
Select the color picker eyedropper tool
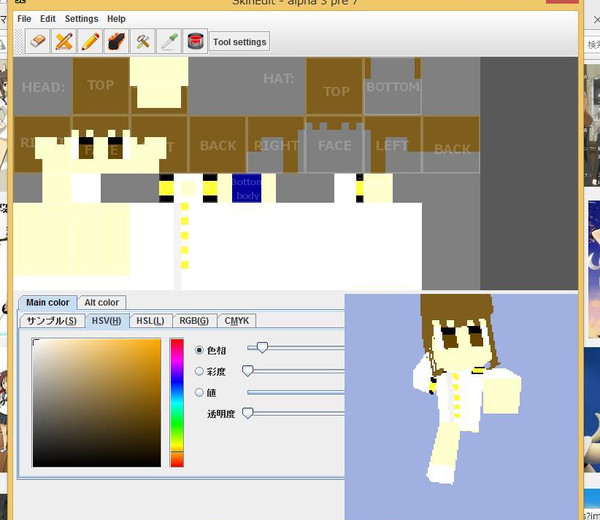click(169, 41)
